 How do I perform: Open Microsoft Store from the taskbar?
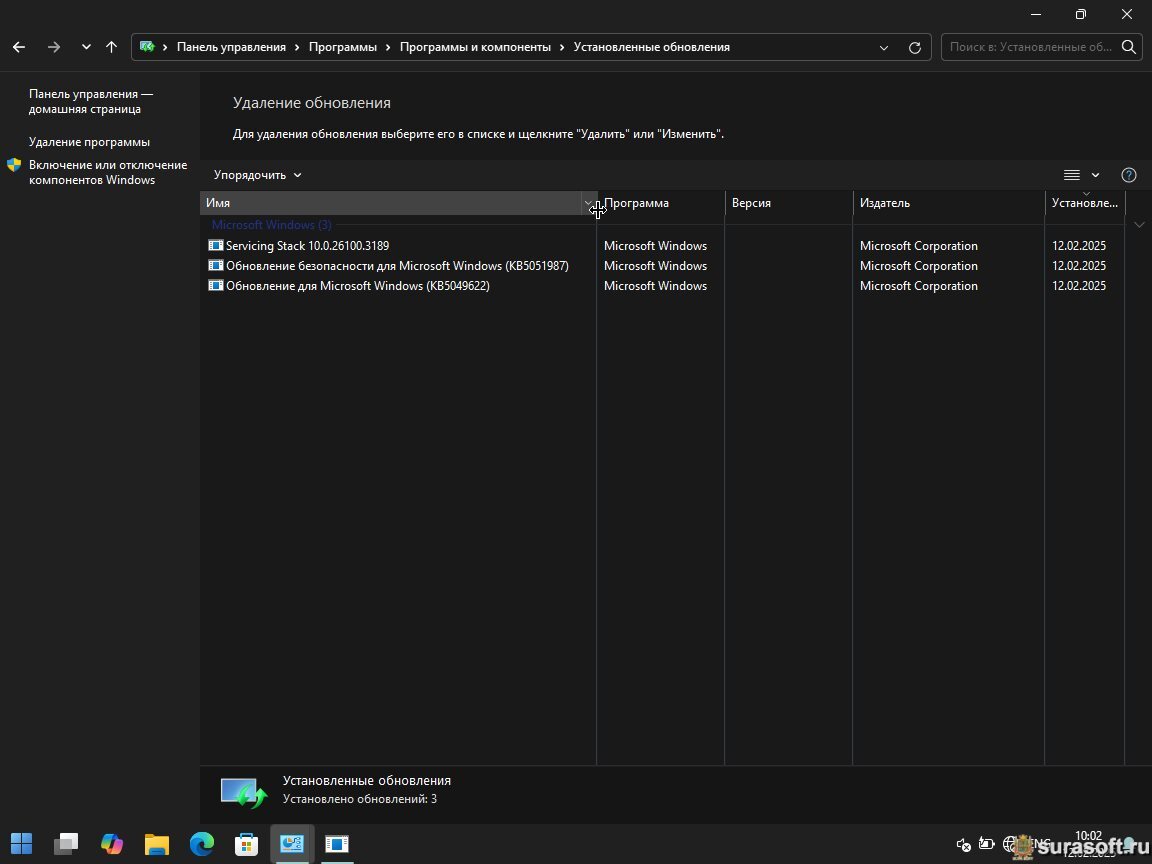[246, 843]
